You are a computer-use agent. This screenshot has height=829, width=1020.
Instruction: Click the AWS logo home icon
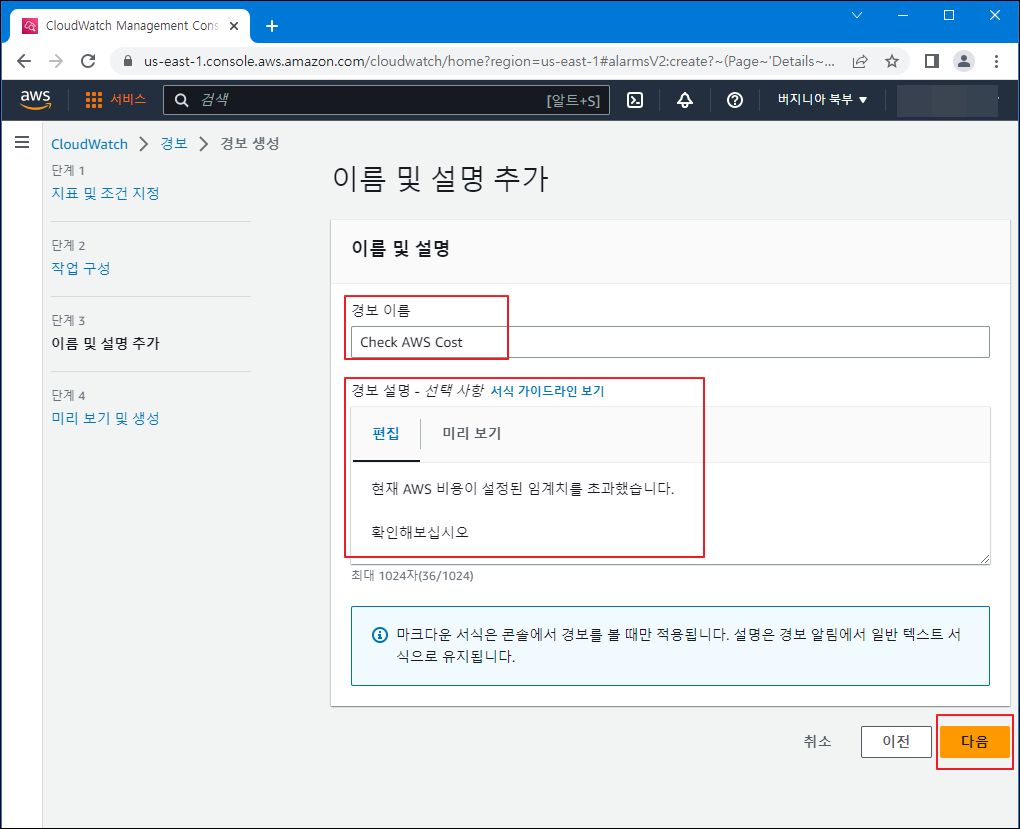click(x=35, y=100)
